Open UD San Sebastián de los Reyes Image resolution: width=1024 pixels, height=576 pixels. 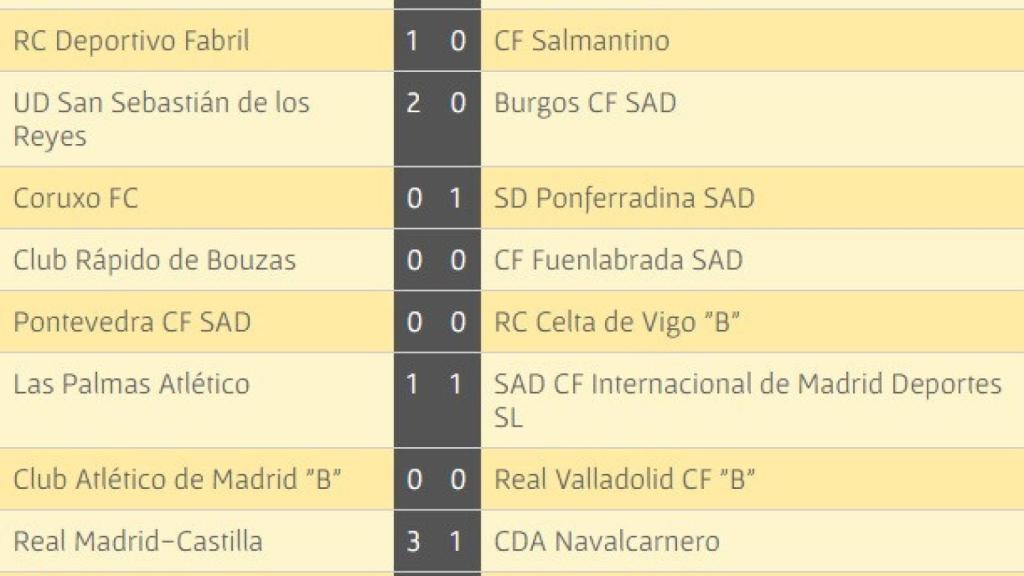[x=161, y=118]
